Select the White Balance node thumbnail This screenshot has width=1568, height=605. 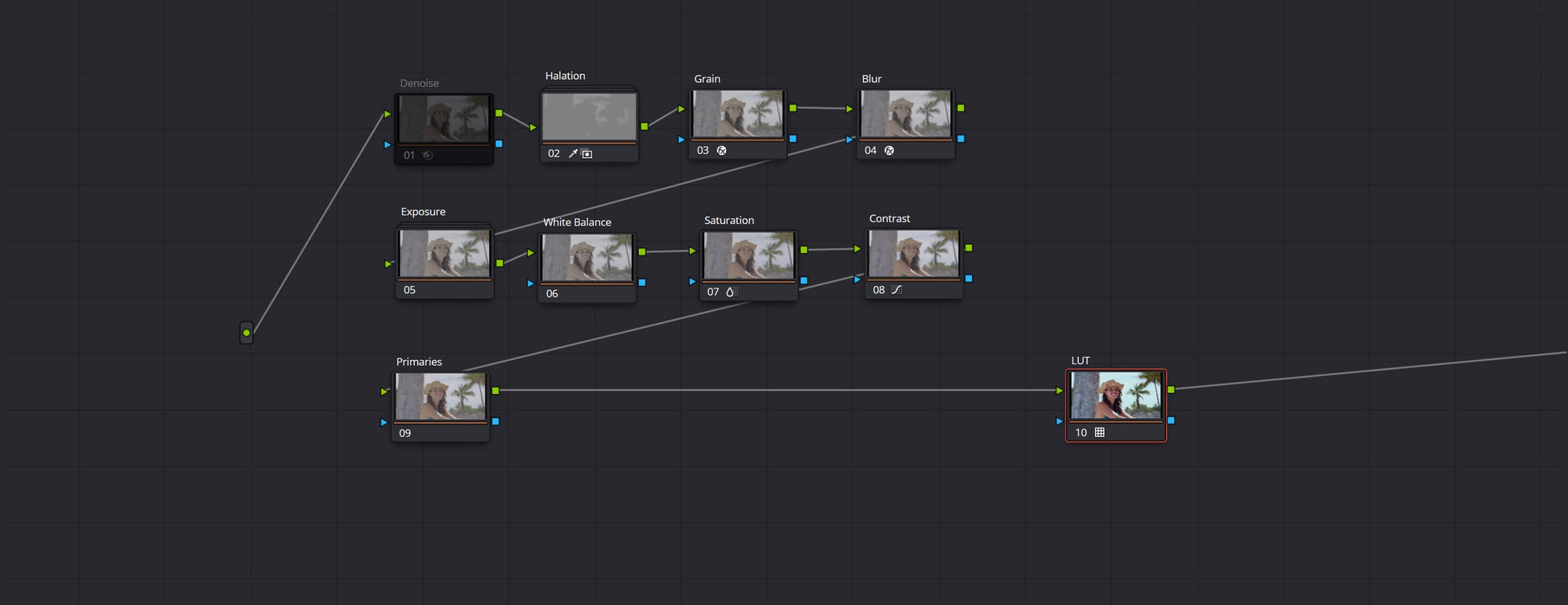(x=587, y=258)
